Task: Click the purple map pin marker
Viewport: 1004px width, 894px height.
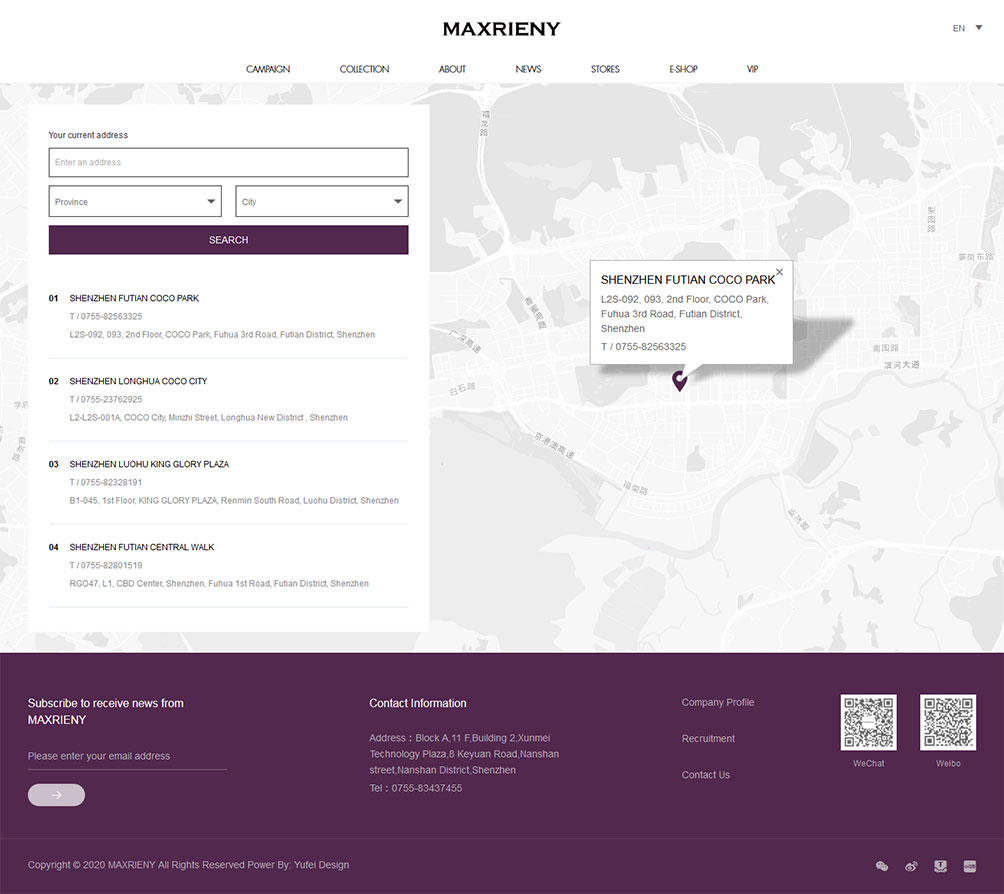Action: pyautogui.click(x=680, y=380)
